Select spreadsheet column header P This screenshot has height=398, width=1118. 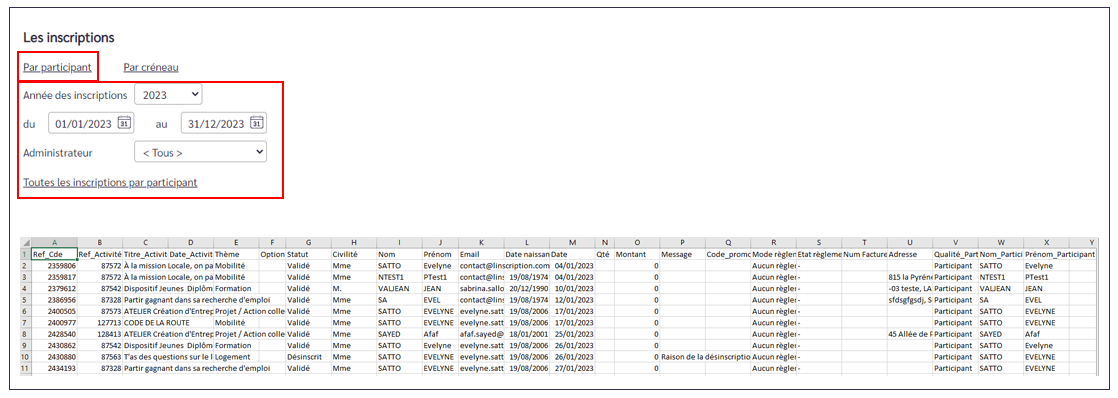point(682,244)
